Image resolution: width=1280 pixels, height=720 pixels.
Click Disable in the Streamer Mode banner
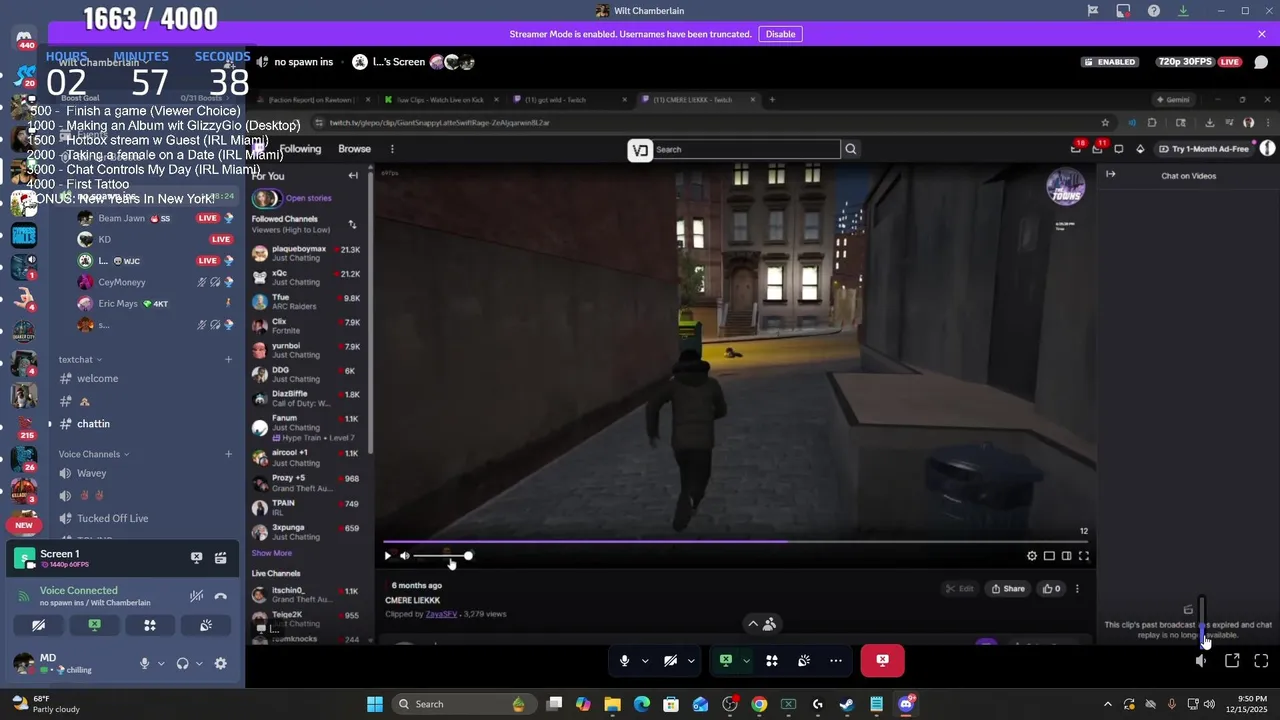tap(780, 34)
